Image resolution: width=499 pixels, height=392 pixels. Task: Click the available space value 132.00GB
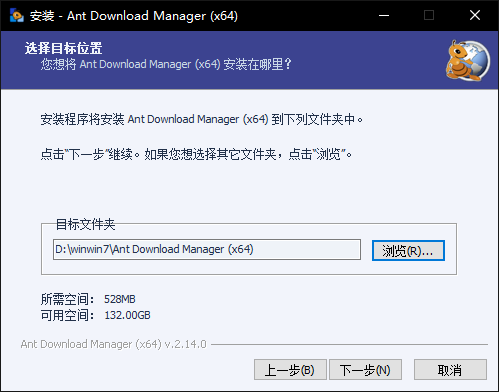click(127, 315)
